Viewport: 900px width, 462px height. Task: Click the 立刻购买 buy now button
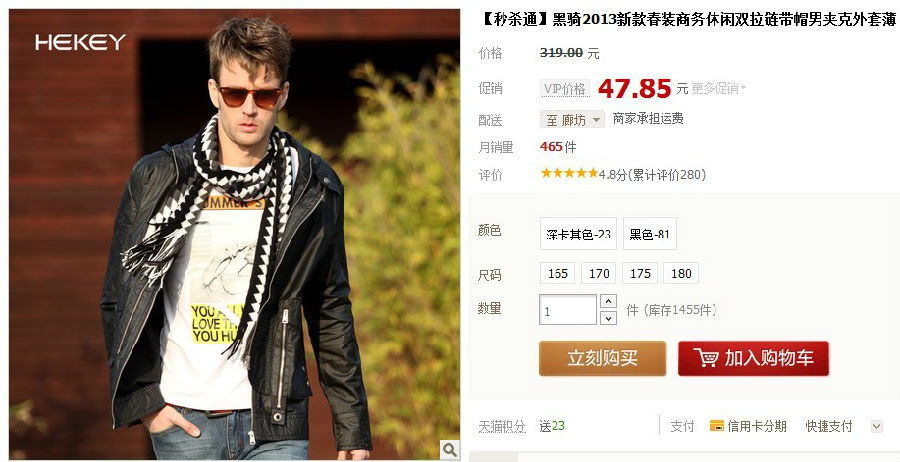pos(603,359)
